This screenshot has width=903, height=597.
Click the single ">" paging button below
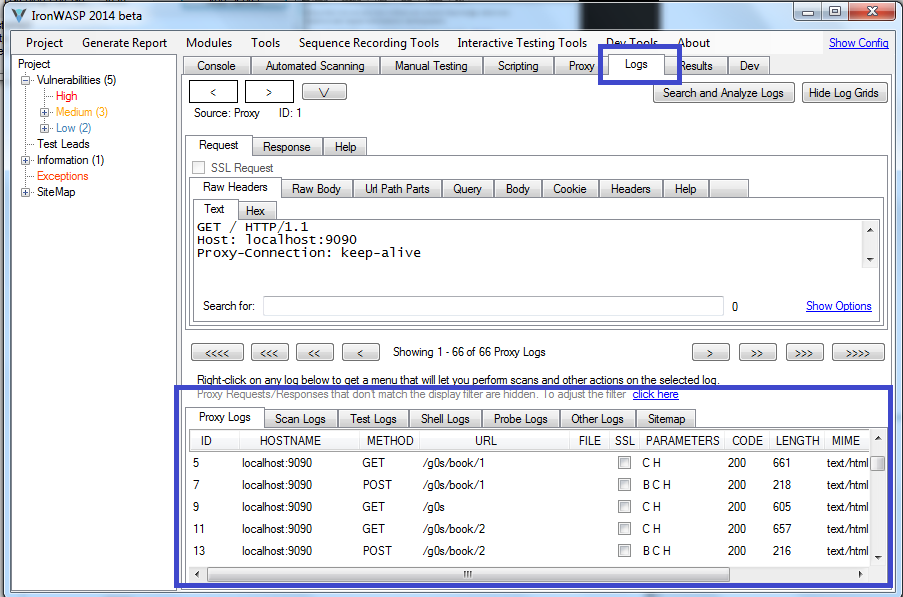pos(711,352)
